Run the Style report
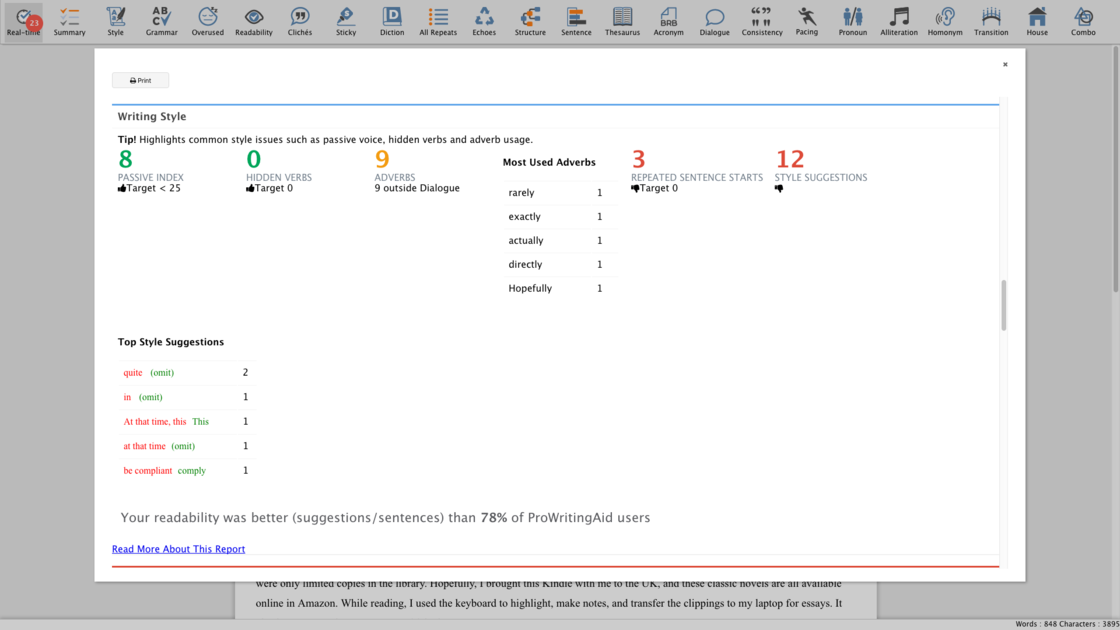This screenshot has width=1120, height=630. (116, 21)
